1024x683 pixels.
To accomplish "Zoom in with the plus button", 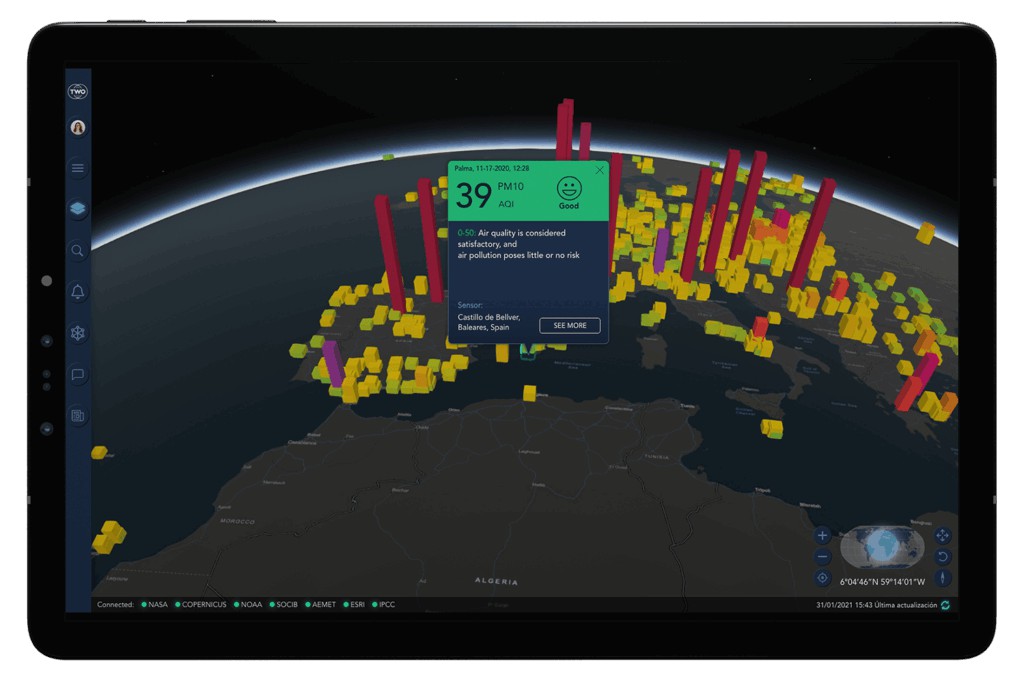I will (x=822, y=536).
